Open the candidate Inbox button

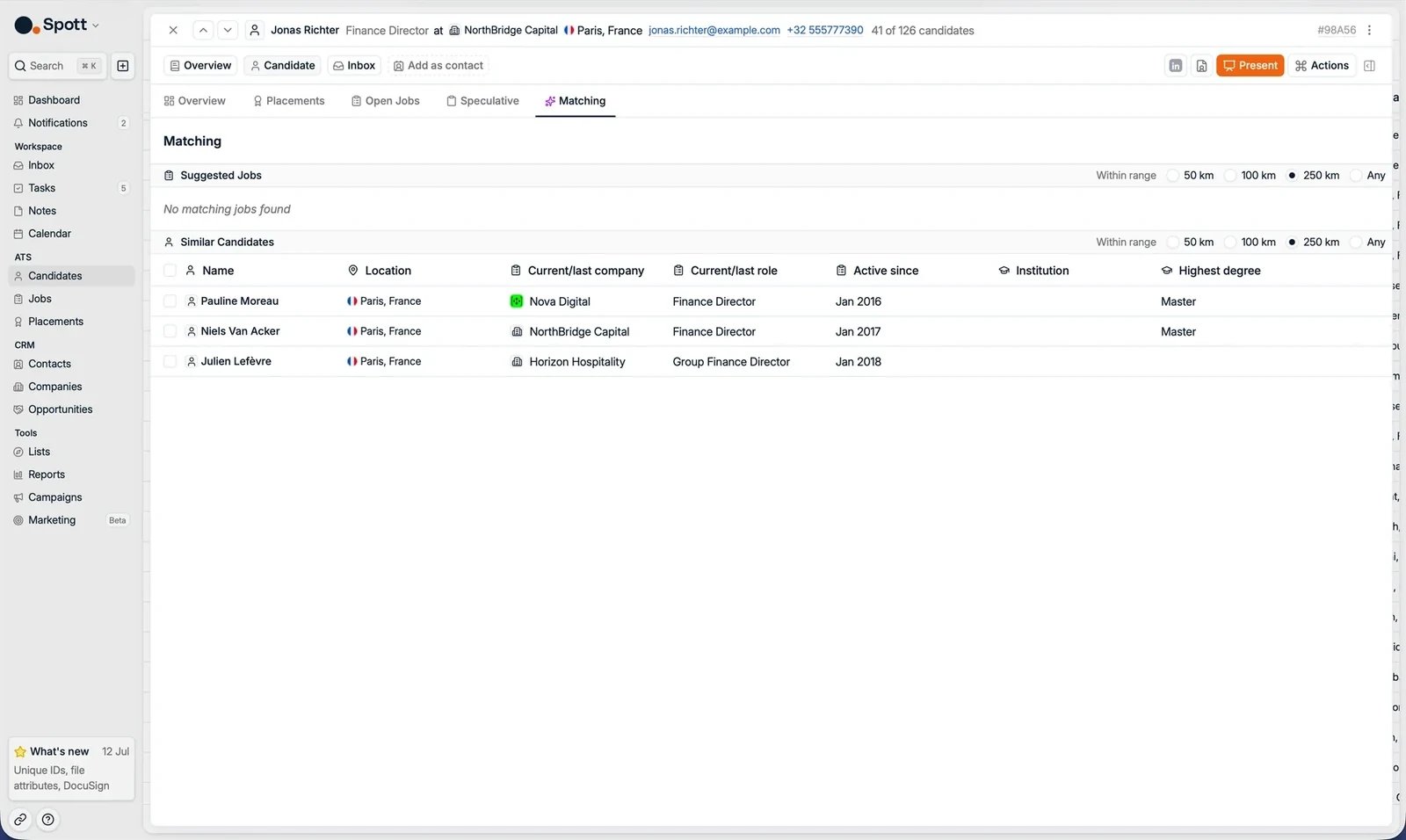[354, 66]
